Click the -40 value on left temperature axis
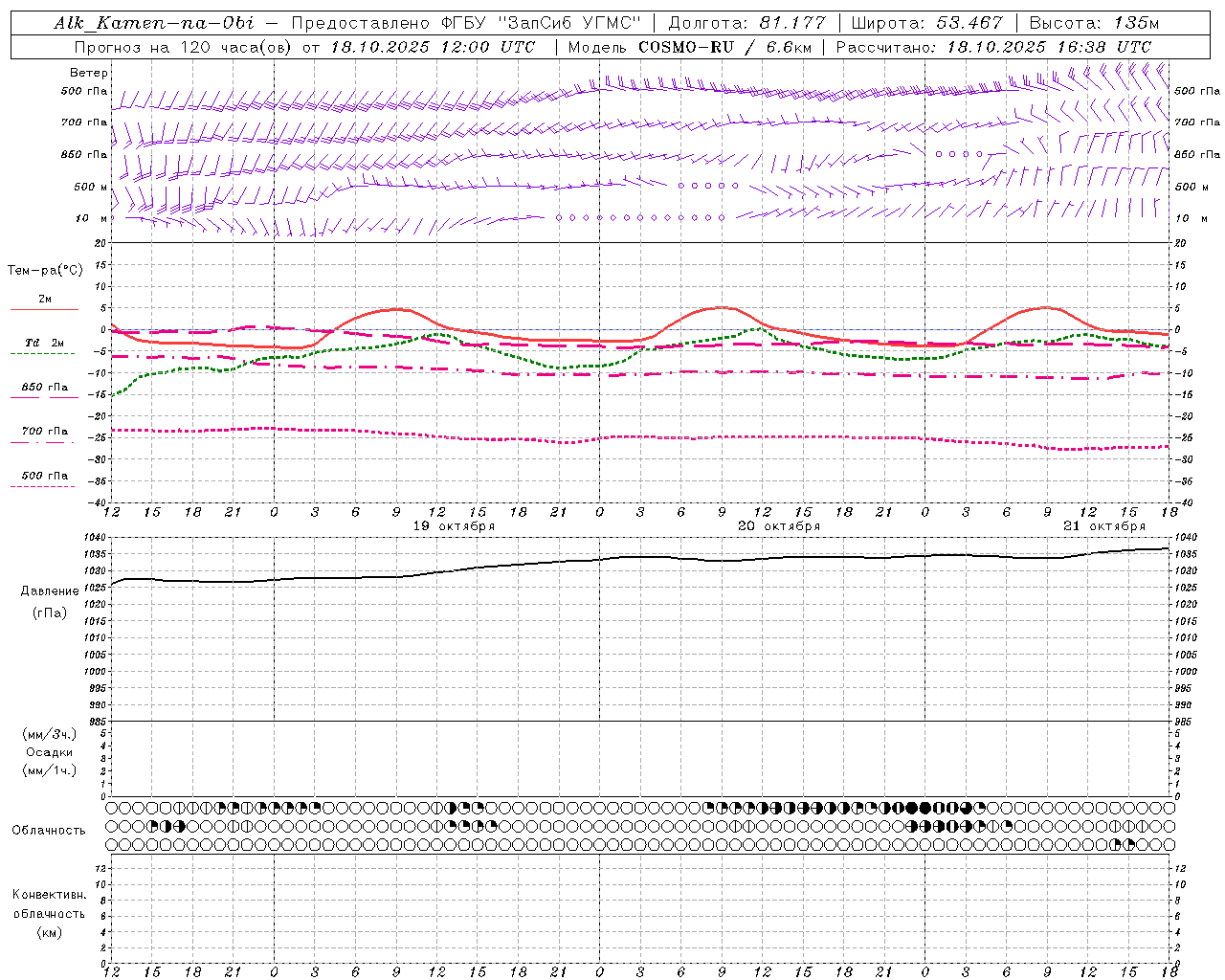The height and width of the screenshot is (980, 1225). pos(98,503)
